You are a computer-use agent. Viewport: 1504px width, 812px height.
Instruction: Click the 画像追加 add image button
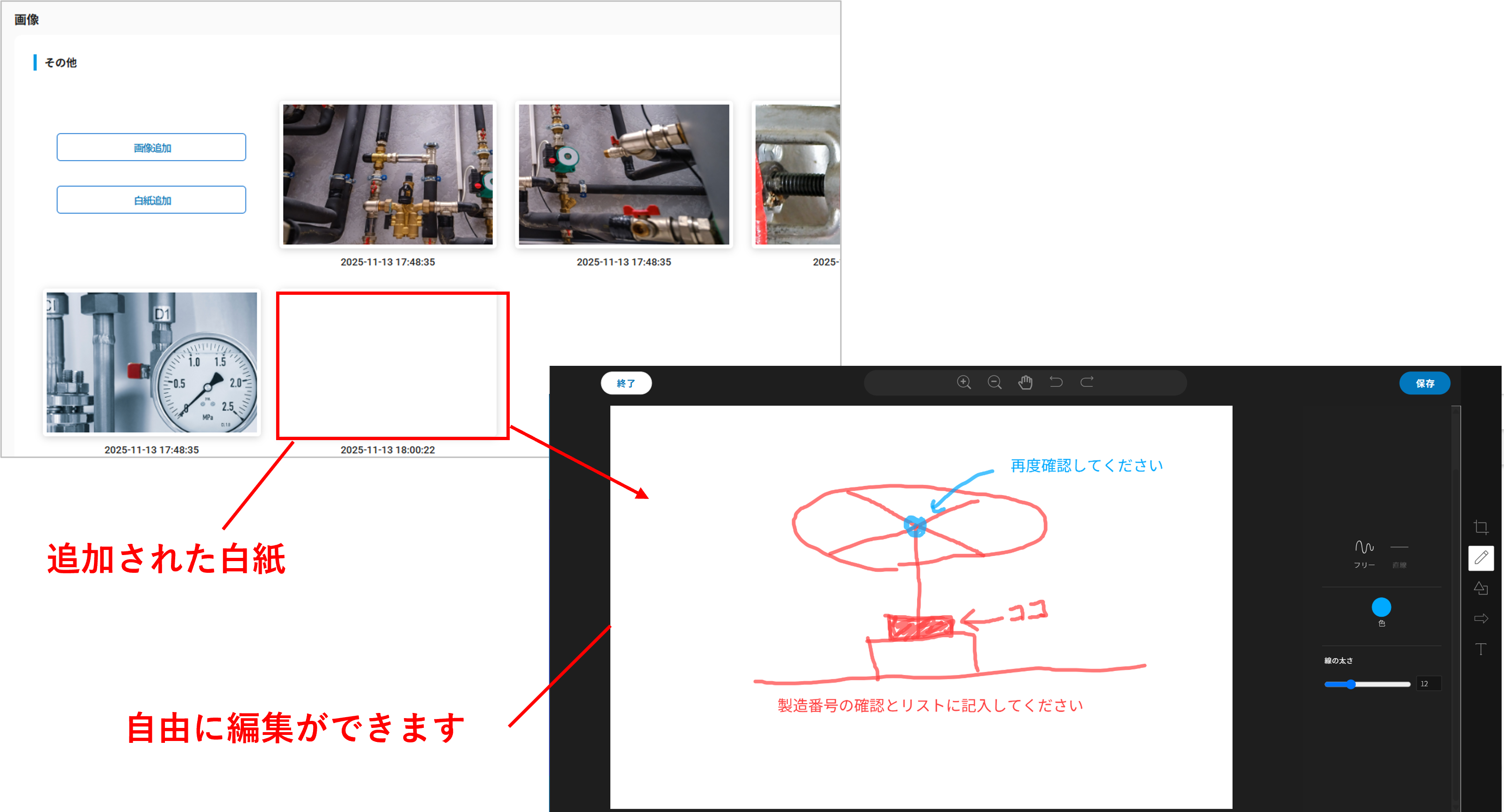pos(151,147)
